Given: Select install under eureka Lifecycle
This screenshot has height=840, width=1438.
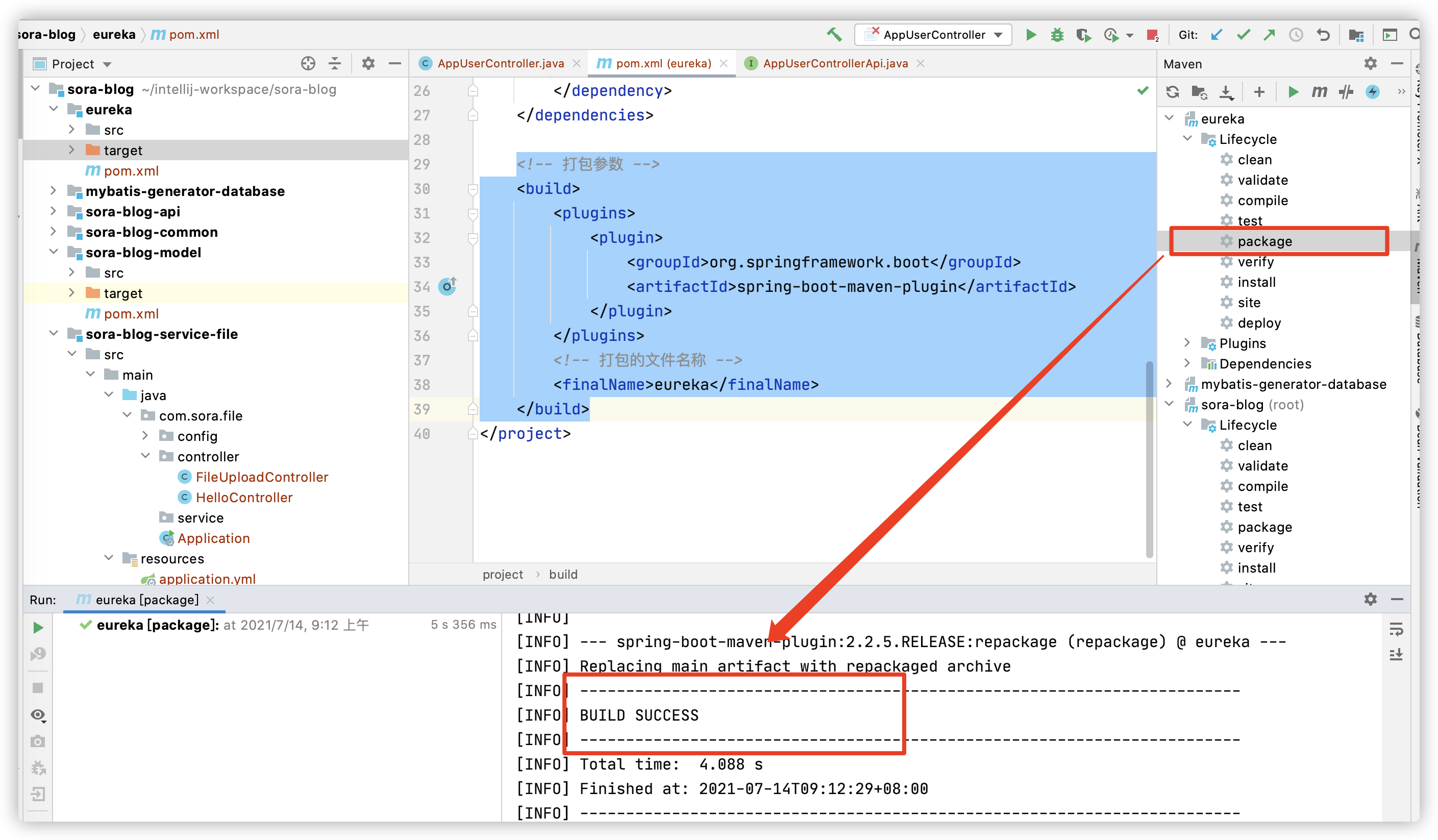Looking at the screenshot, I should [1256, 282].
